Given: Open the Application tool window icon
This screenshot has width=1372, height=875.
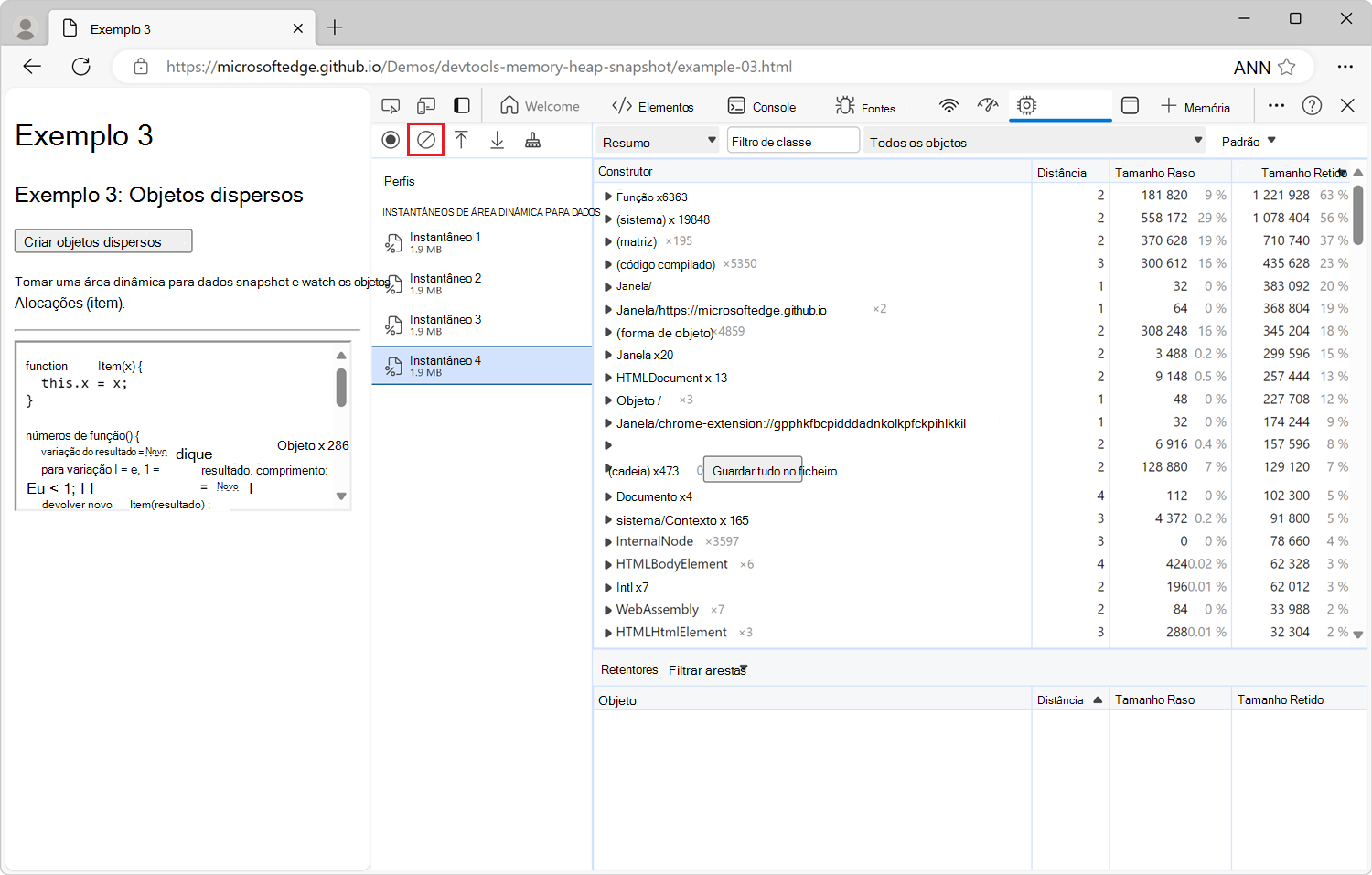Looking at the screenshot, I should pos(1131,106).
